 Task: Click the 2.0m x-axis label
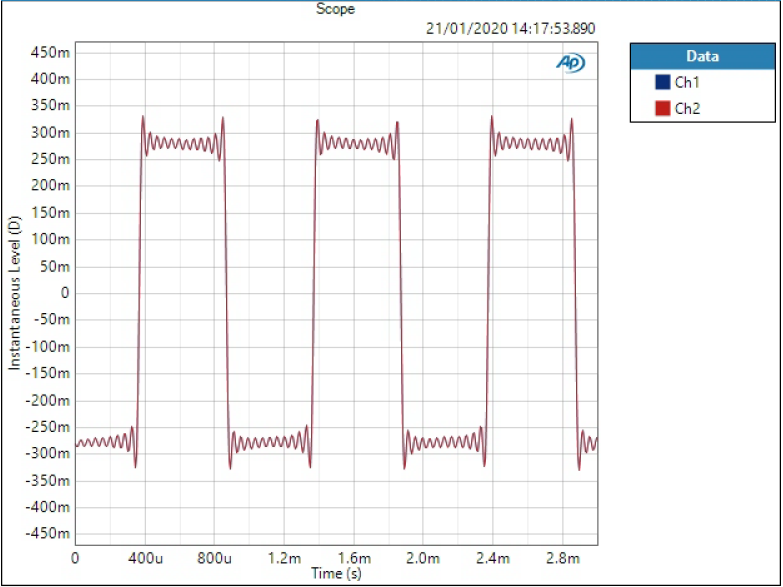[x=423, y=558]
